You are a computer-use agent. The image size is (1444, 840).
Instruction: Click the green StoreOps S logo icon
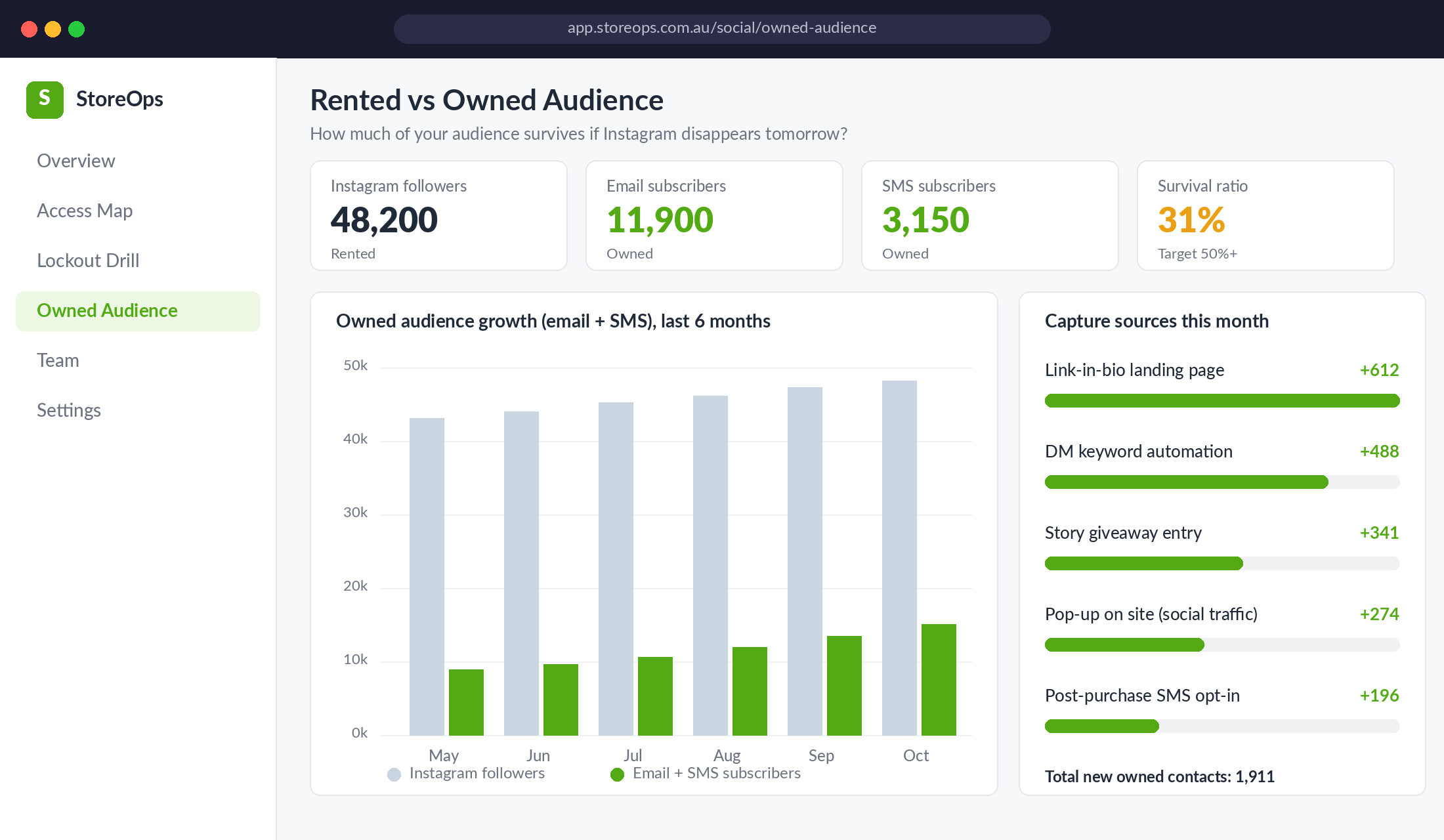coord(45,100)
